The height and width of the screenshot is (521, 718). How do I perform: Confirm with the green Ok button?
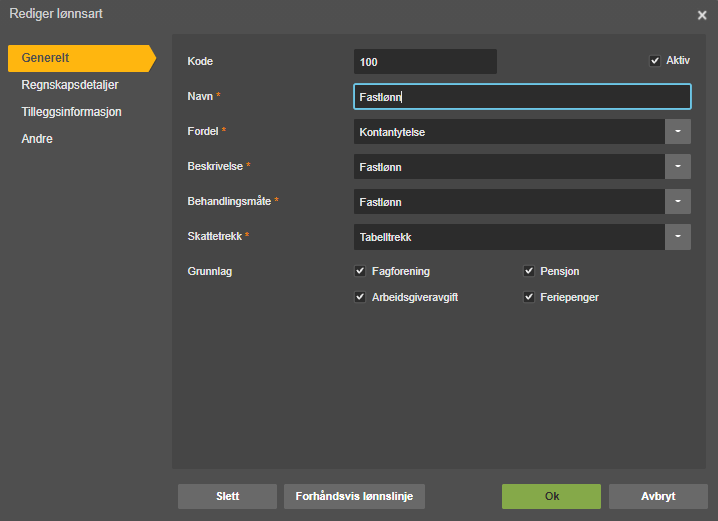click(551, 496)
